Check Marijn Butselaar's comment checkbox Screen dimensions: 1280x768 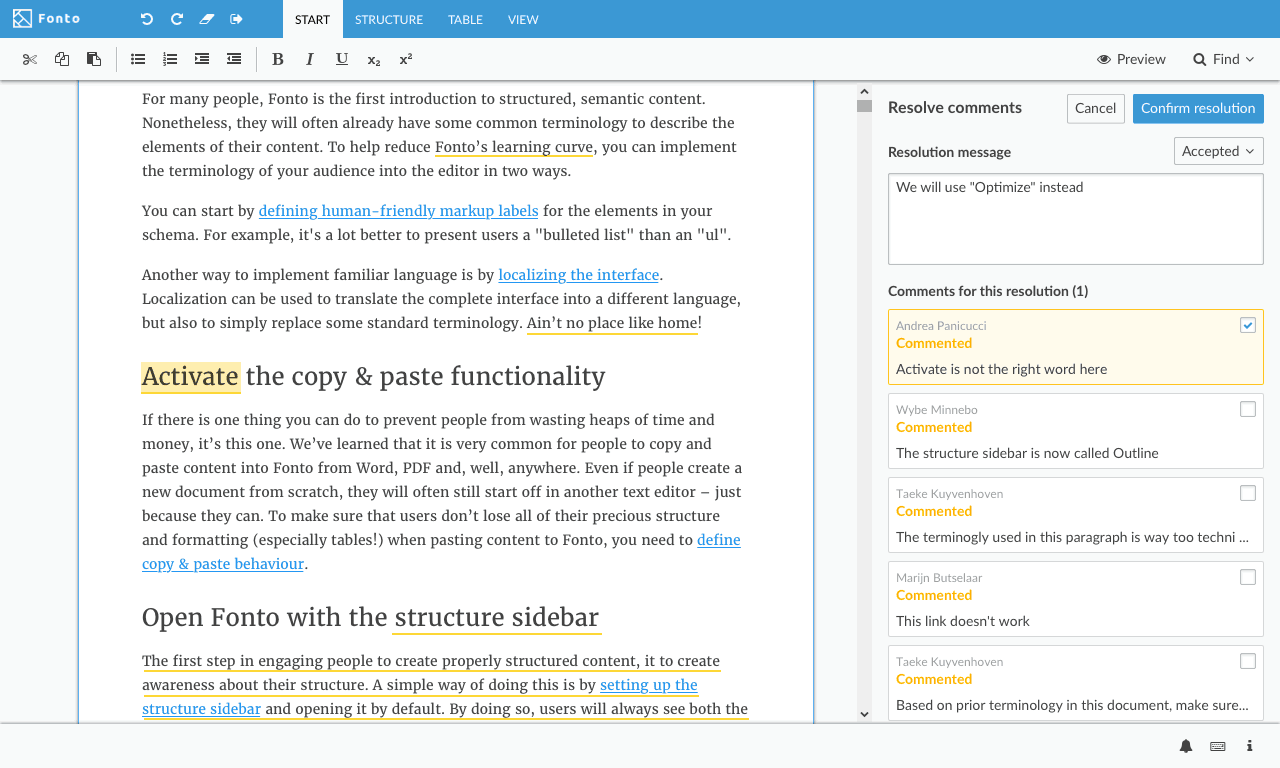(x=1248, y=577)
